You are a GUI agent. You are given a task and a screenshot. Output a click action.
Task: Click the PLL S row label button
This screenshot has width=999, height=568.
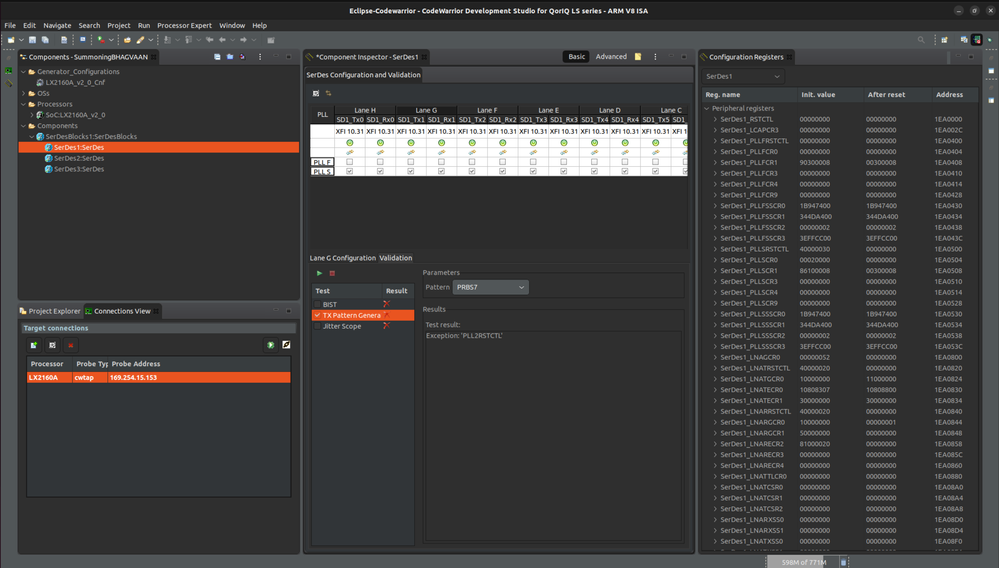coord(322,172)
